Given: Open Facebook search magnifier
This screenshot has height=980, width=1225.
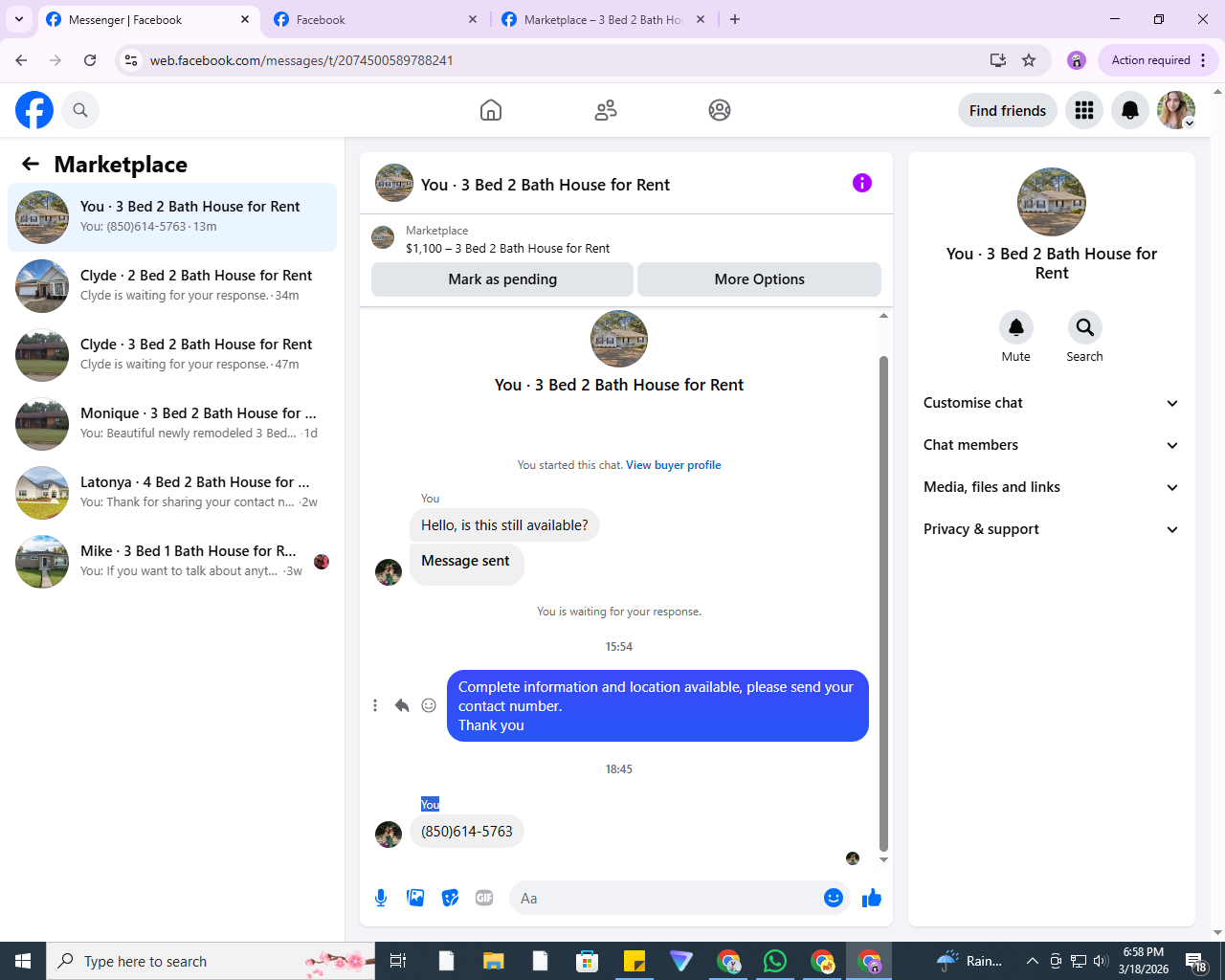Looking at the screenshot, I should point(80,110).
